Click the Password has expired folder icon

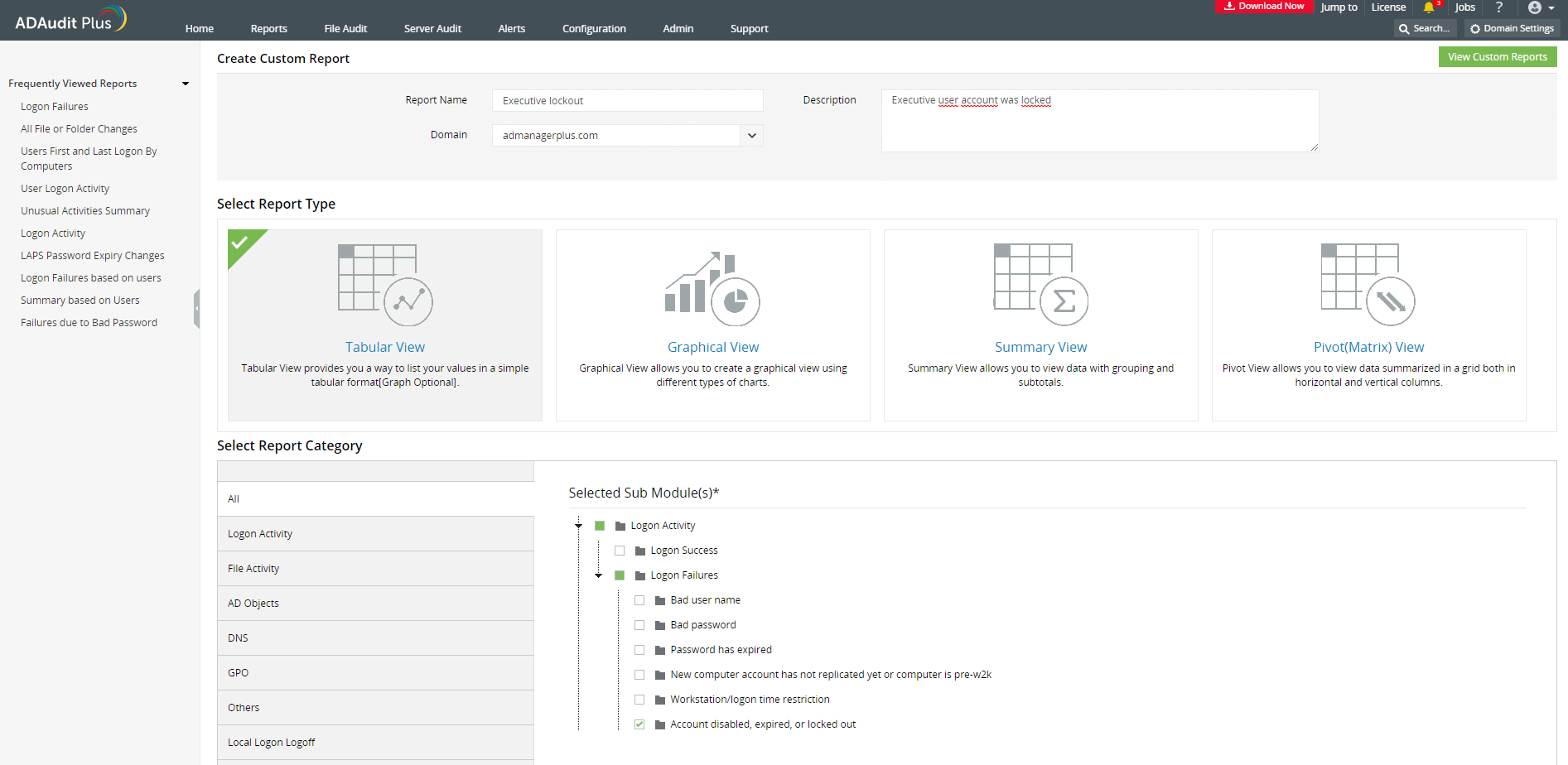pos(660,650)
